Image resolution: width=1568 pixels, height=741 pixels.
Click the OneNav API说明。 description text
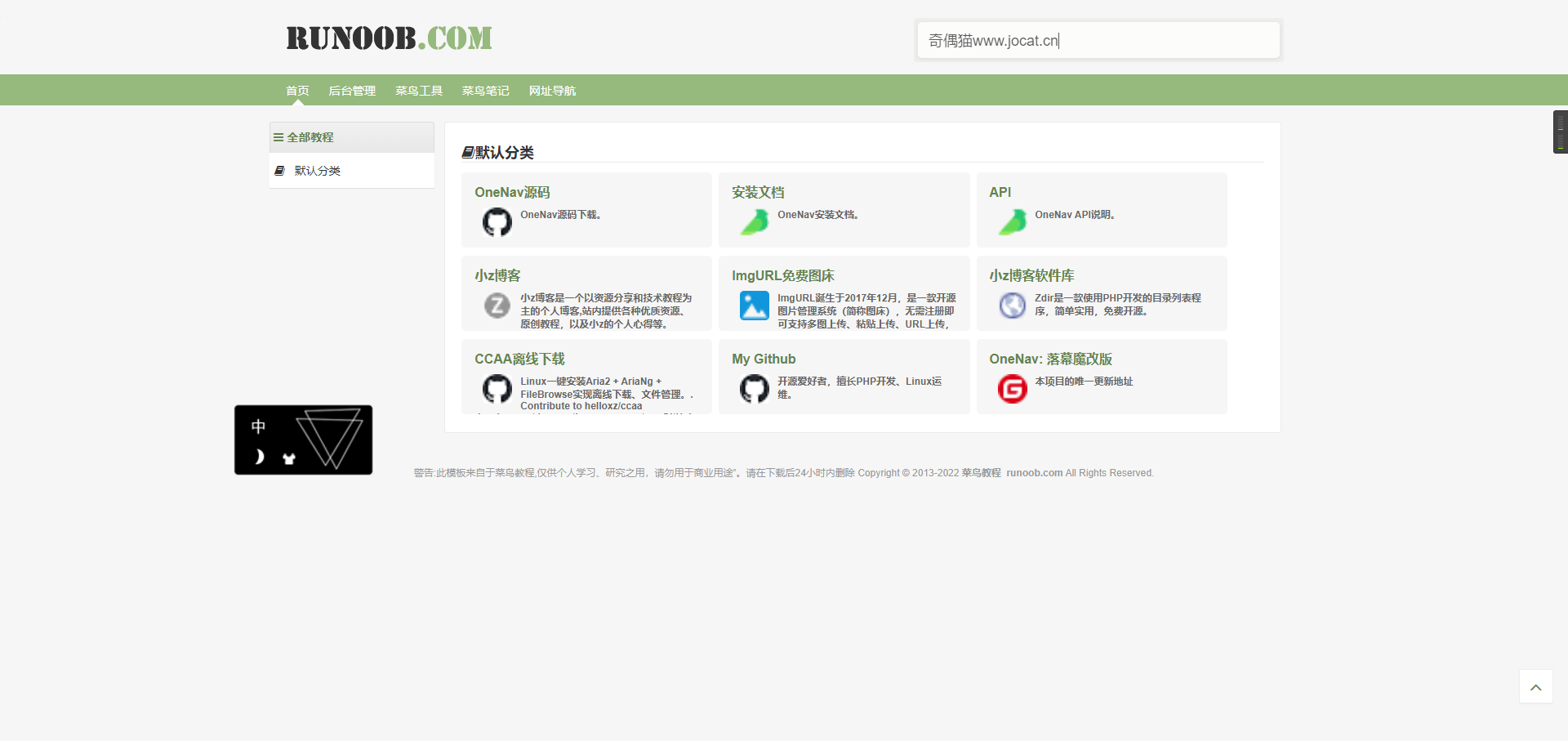(x=1075, y=215)
